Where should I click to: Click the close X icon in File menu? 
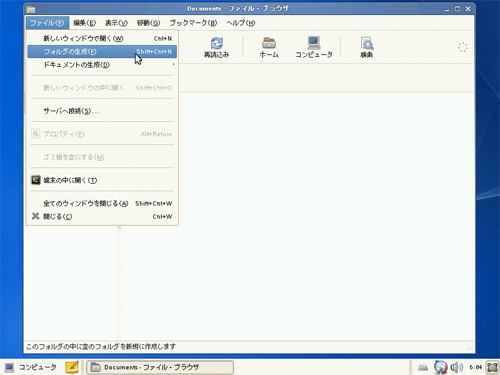[36, 216]
